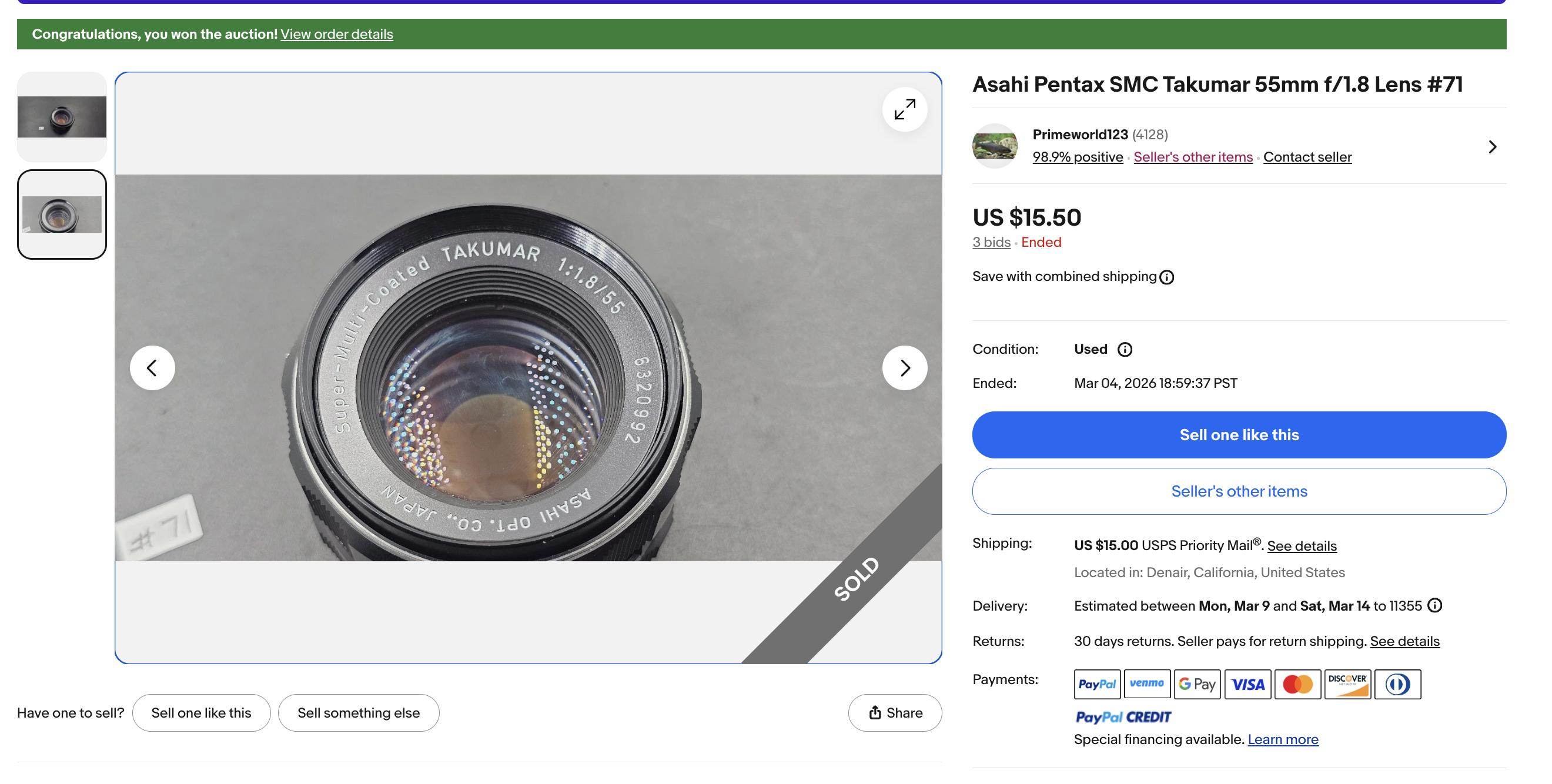Go to previous image with left arrow
Screen dimensions: 1552x784
coord(152,367)
